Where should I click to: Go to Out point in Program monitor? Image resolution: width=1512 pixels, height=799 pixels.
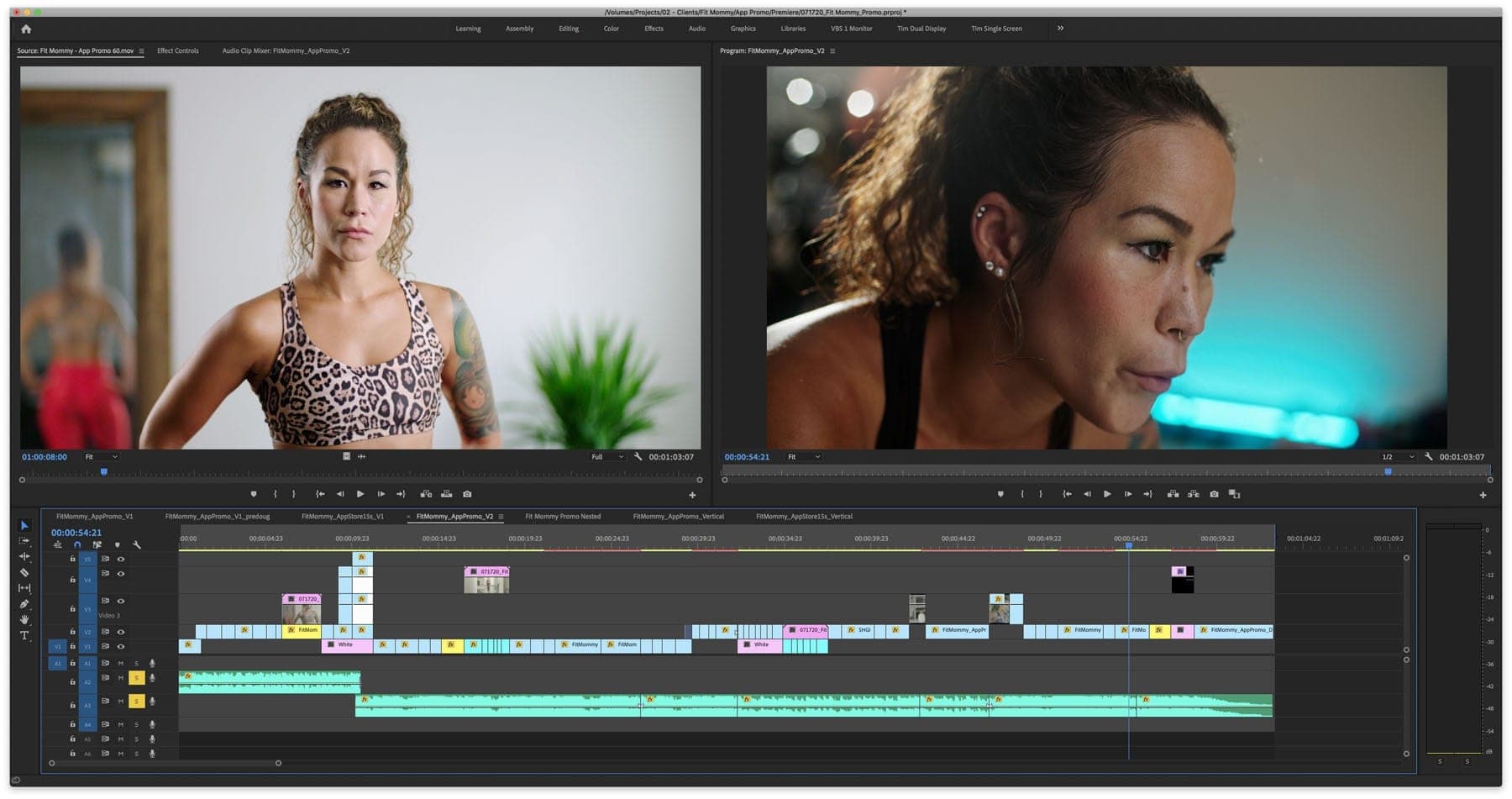[x=1147, y=494]
